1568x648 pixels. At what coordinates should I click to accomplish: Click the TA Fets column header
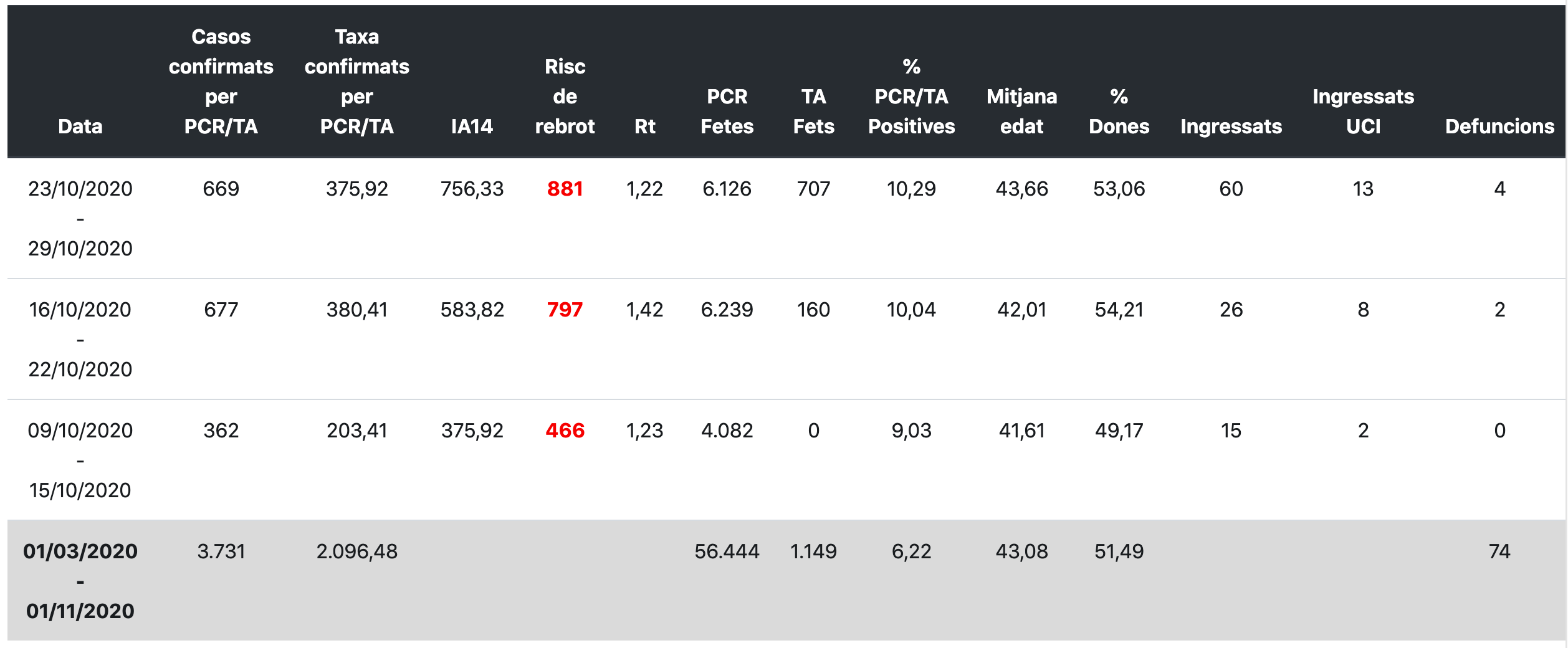click(813, 112)
